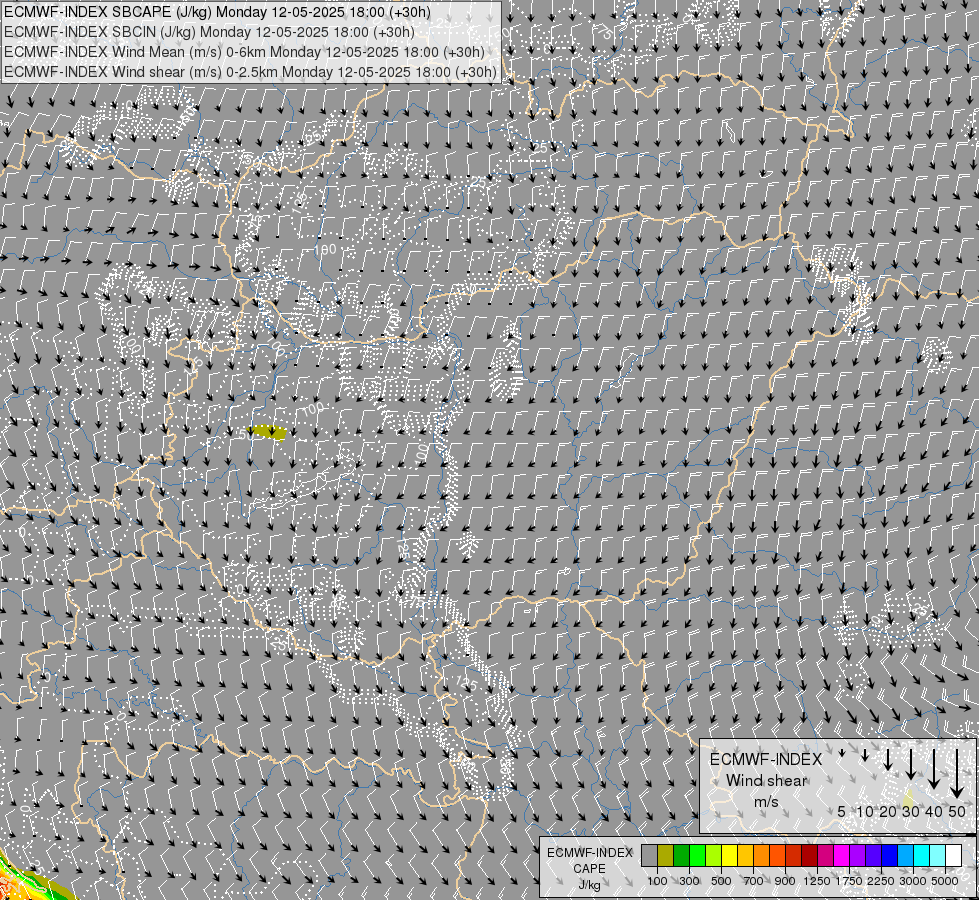Click "ECMWF-INDEX" in the wind shear legend

[766, 759]
